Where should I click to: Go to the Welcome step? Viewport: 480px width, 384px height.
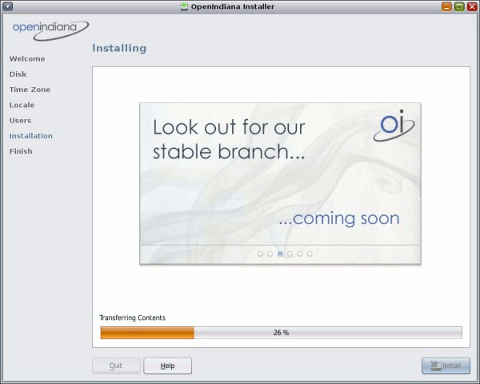(27, 59)
